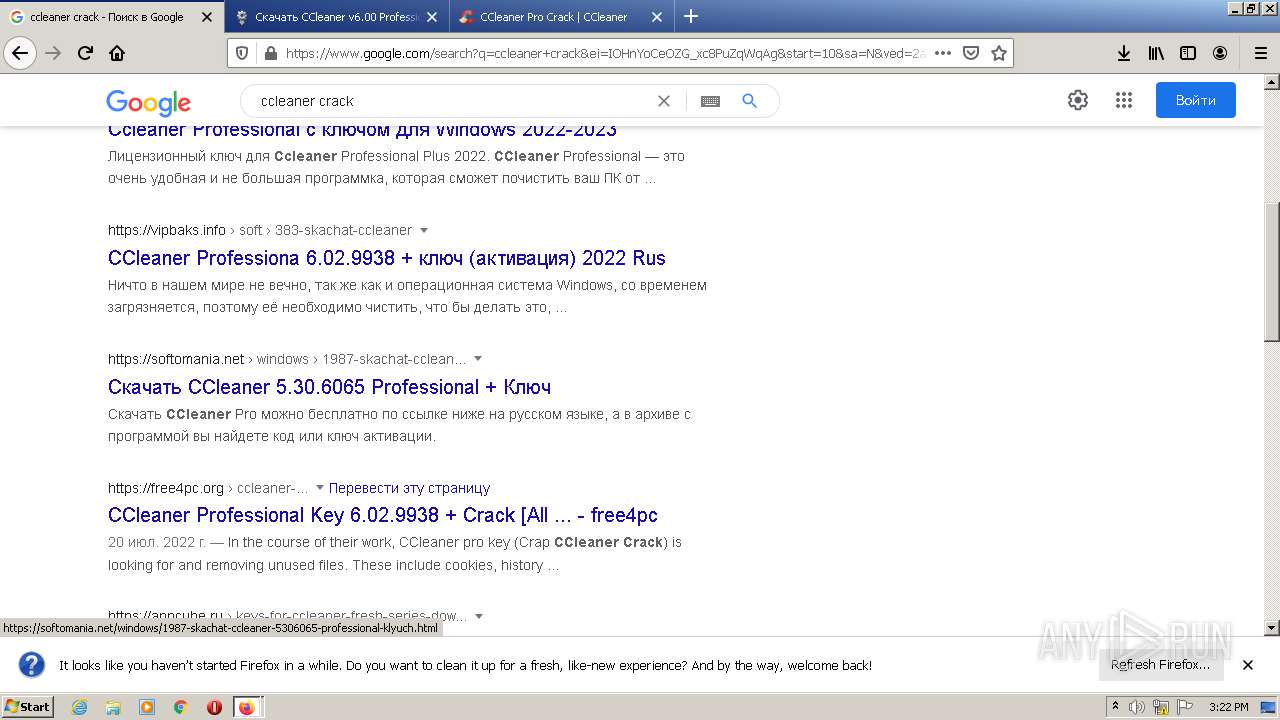
Task: Click the forward navigation arrow
Action: coord(53,53)
